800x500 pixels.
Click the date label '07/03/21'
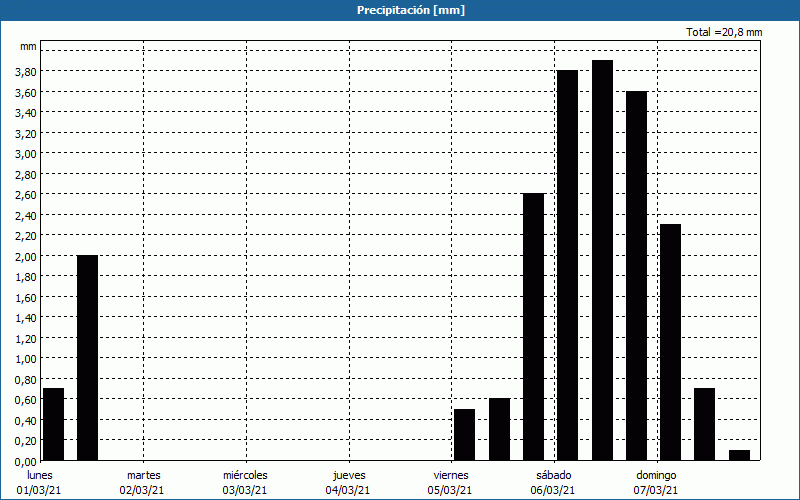[656, 490]
